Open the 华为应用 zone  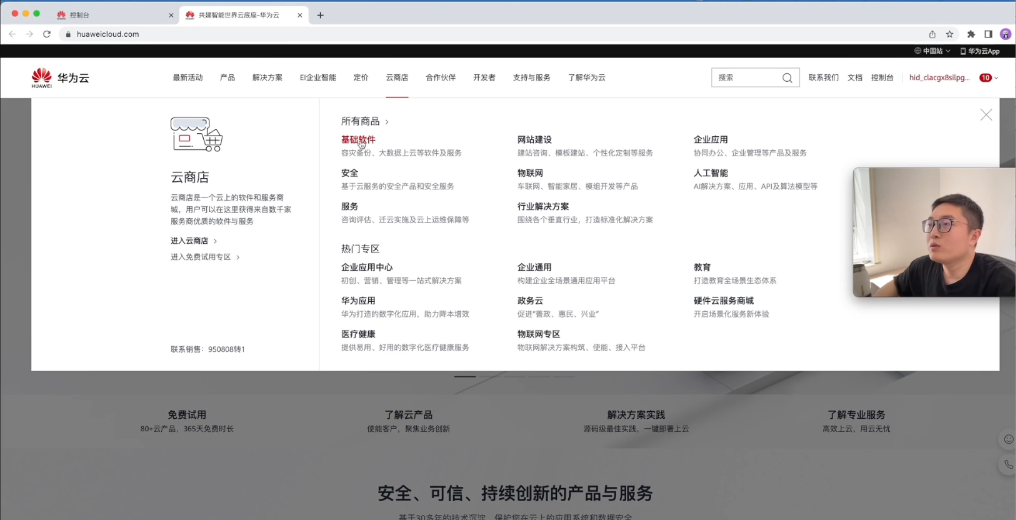[x=358, y=301]
